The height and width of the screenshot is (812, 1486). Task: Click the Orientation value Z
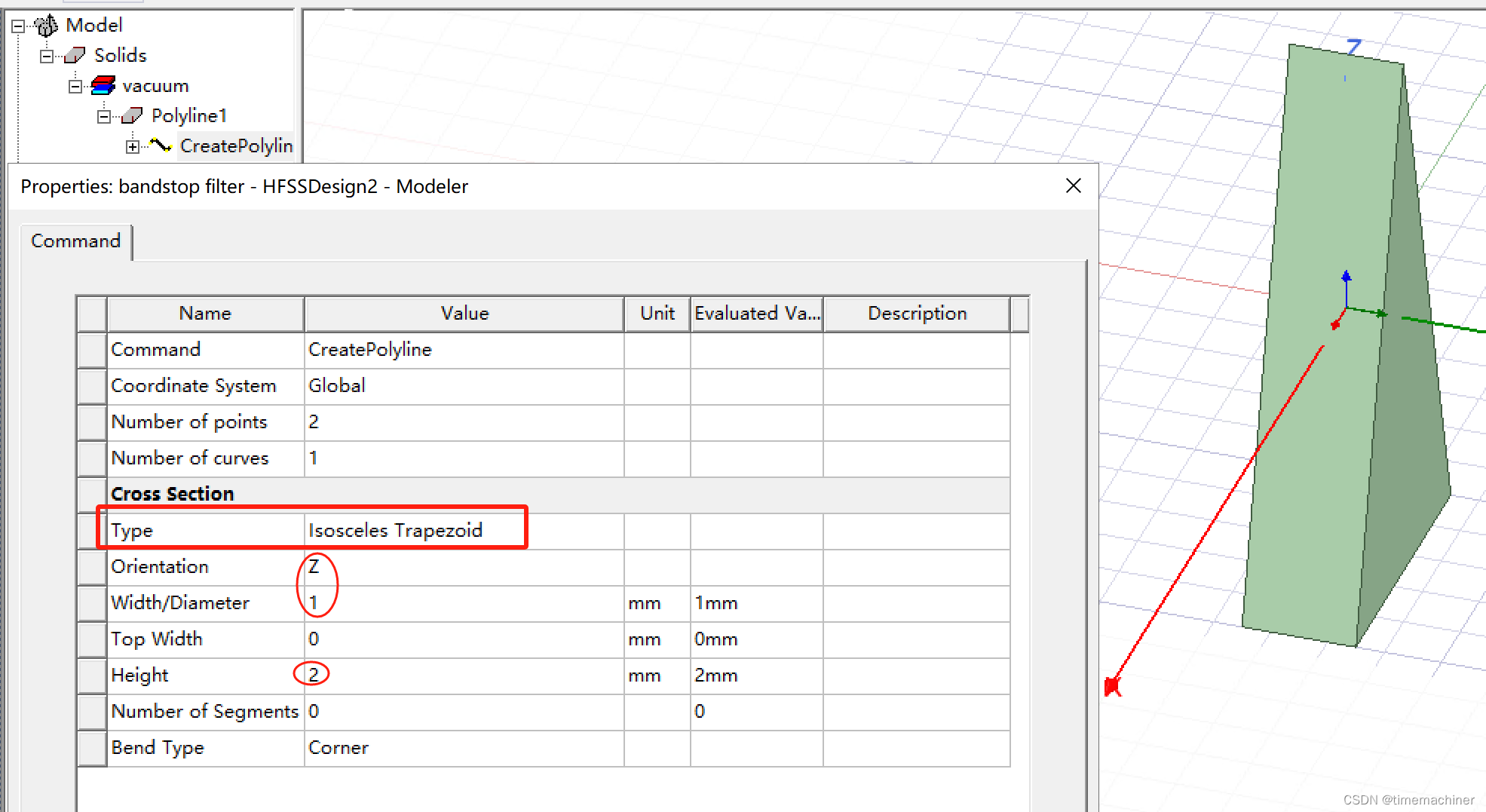[x=314, y=566]
